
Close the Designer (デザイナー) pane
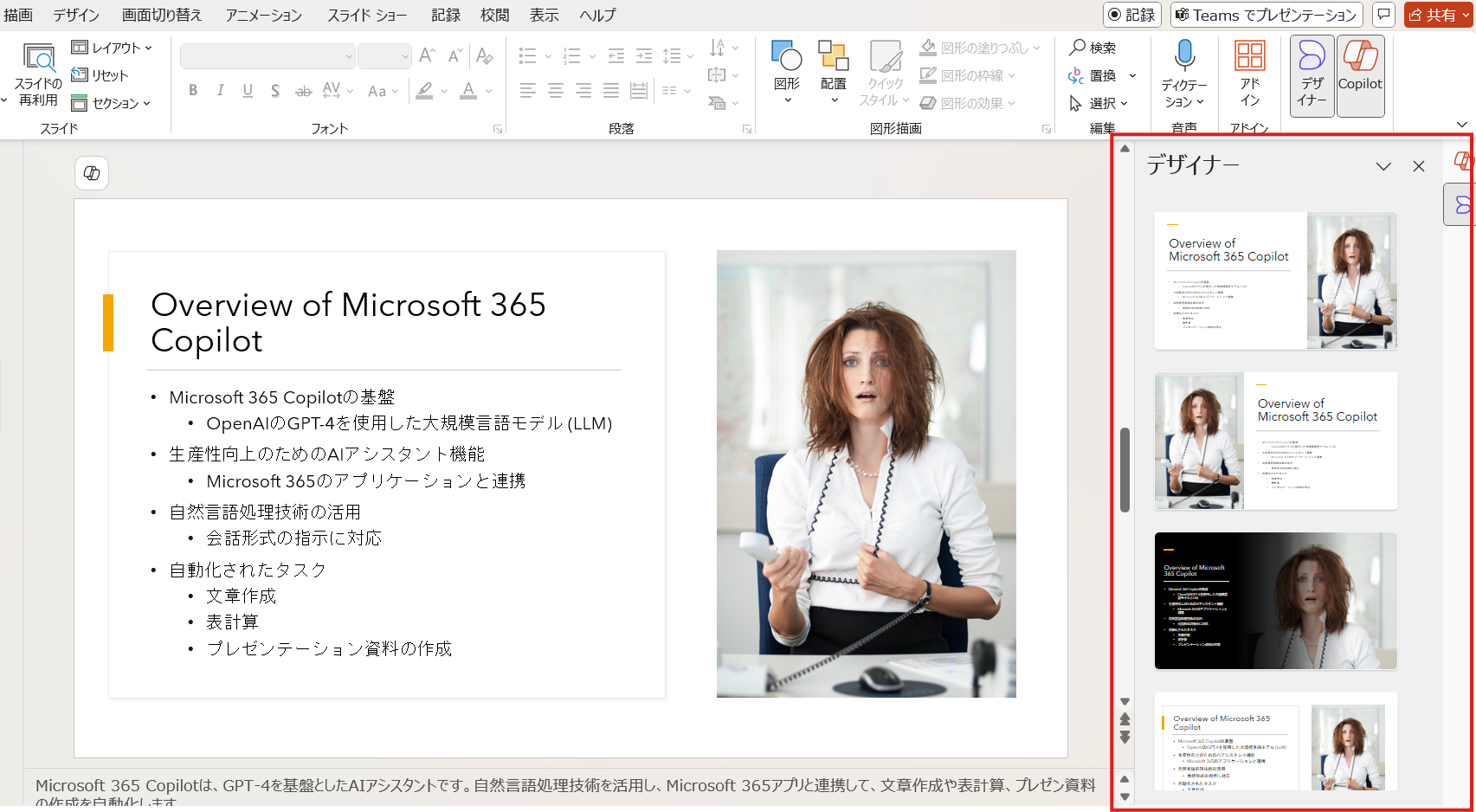[1418, 166]
